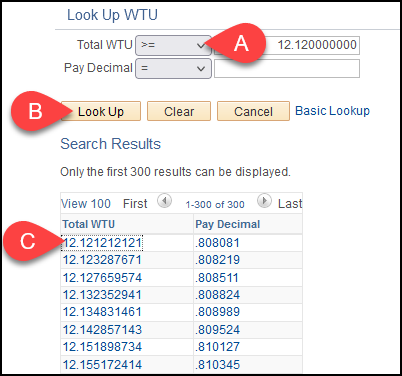Select Pay Decimal value .809524

pyautogui.click(x=217, y=330)
